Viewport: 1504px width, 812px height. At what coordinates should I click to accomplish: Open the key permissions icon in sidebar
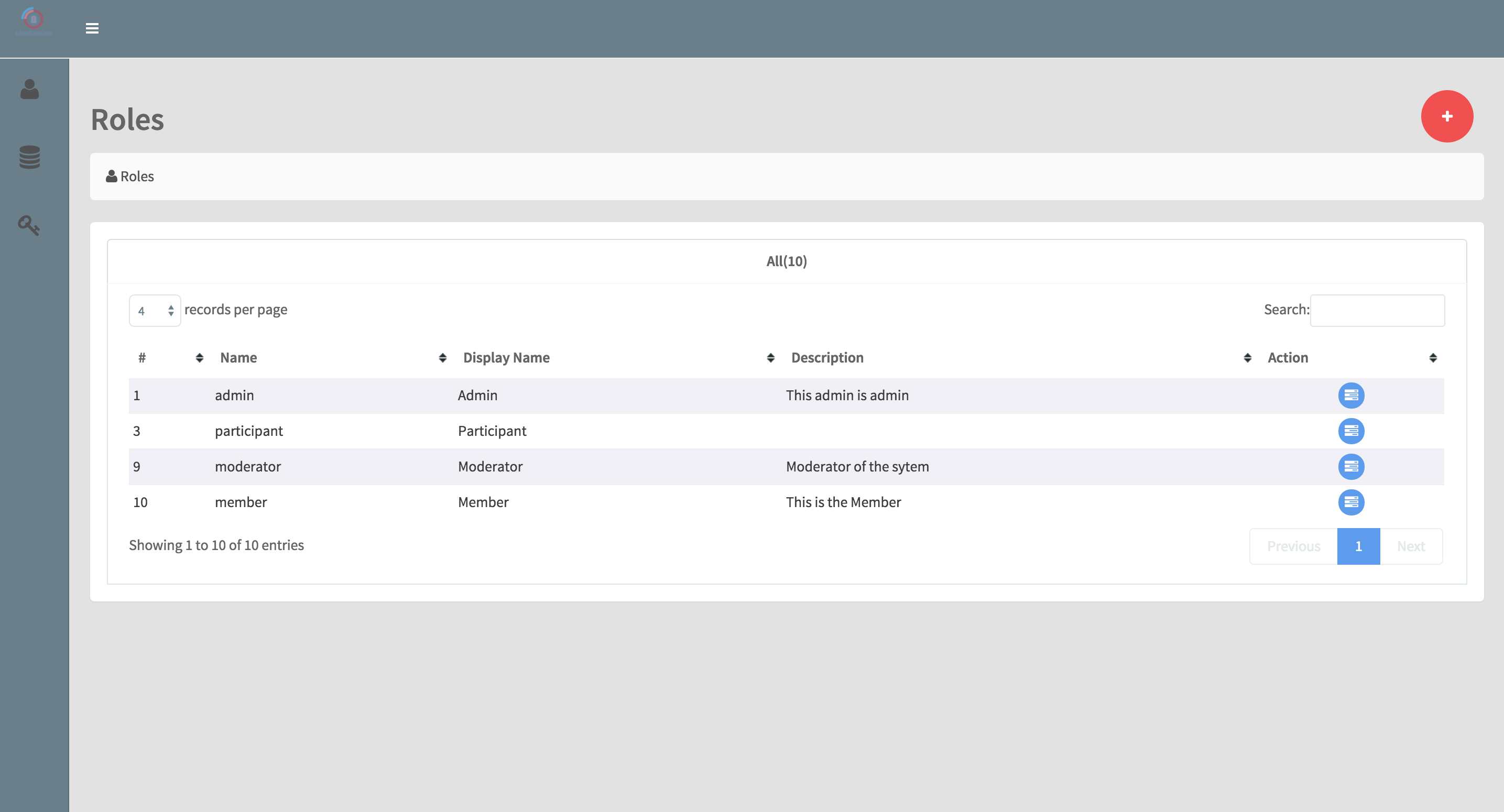tap(29, 225)
